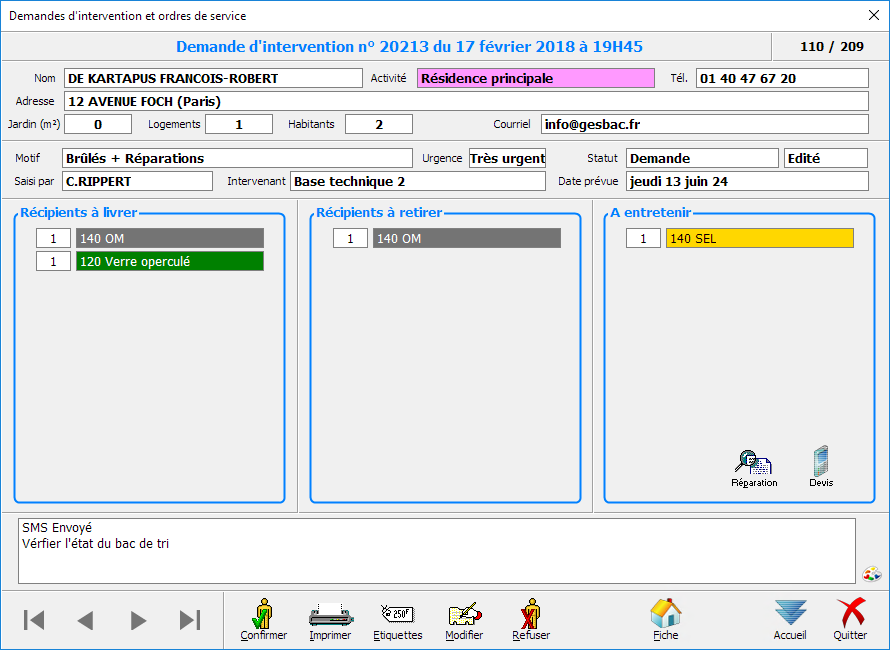Advance to the next record

pos(138,620)
